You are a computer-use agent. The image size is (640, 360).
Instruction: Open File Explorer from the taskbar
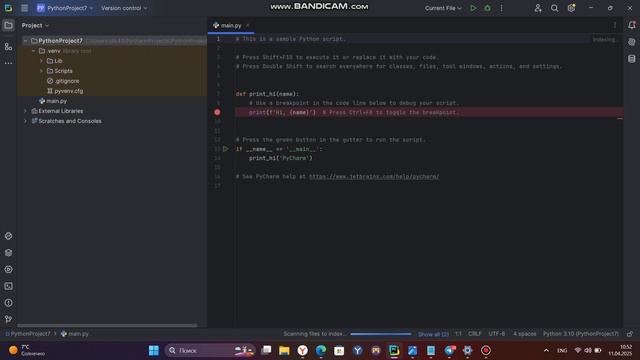coord(284,351)
